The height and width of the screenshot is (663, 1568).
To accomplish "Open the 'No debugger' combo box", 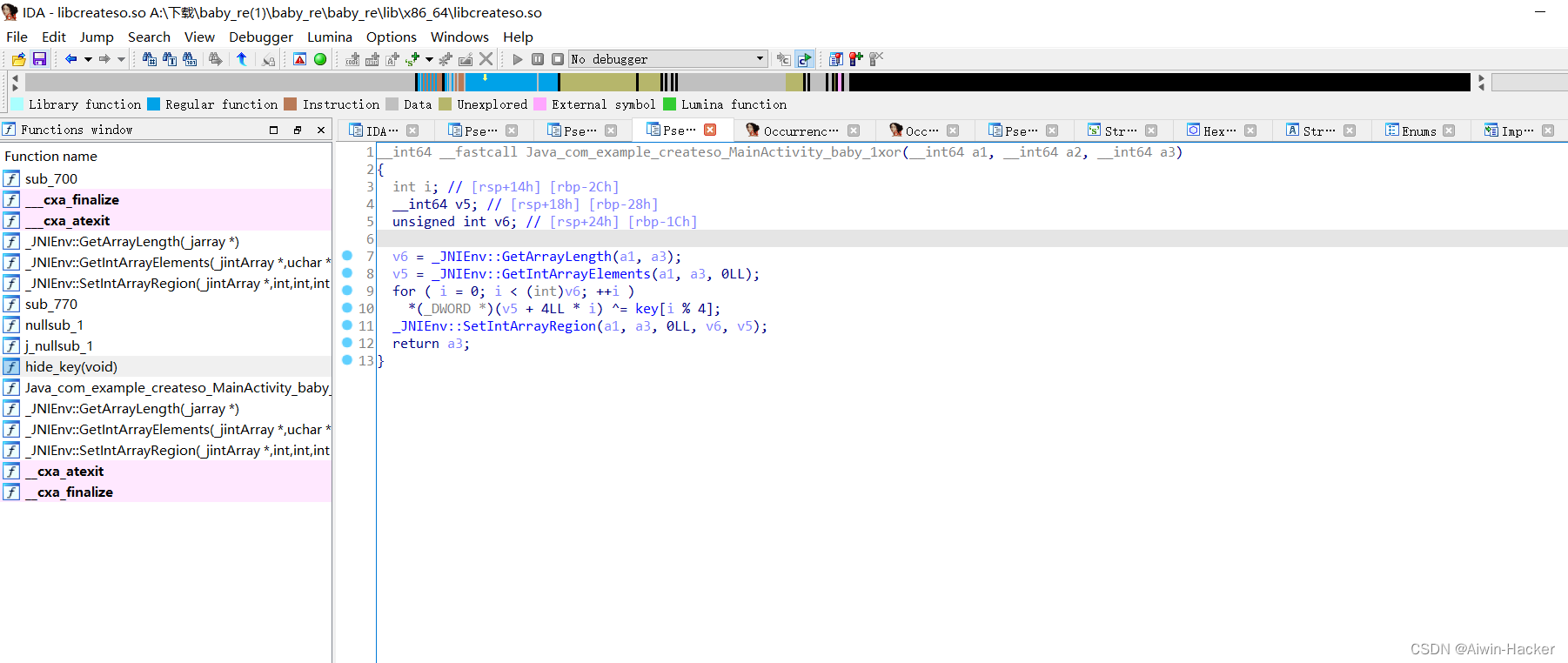I will click(x=668, y=59).
